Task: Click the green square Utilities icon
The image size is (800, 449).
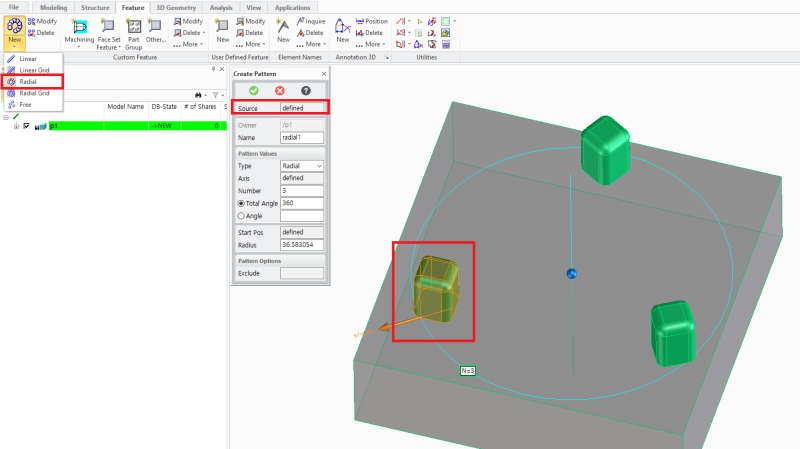Action: [445, 21]
